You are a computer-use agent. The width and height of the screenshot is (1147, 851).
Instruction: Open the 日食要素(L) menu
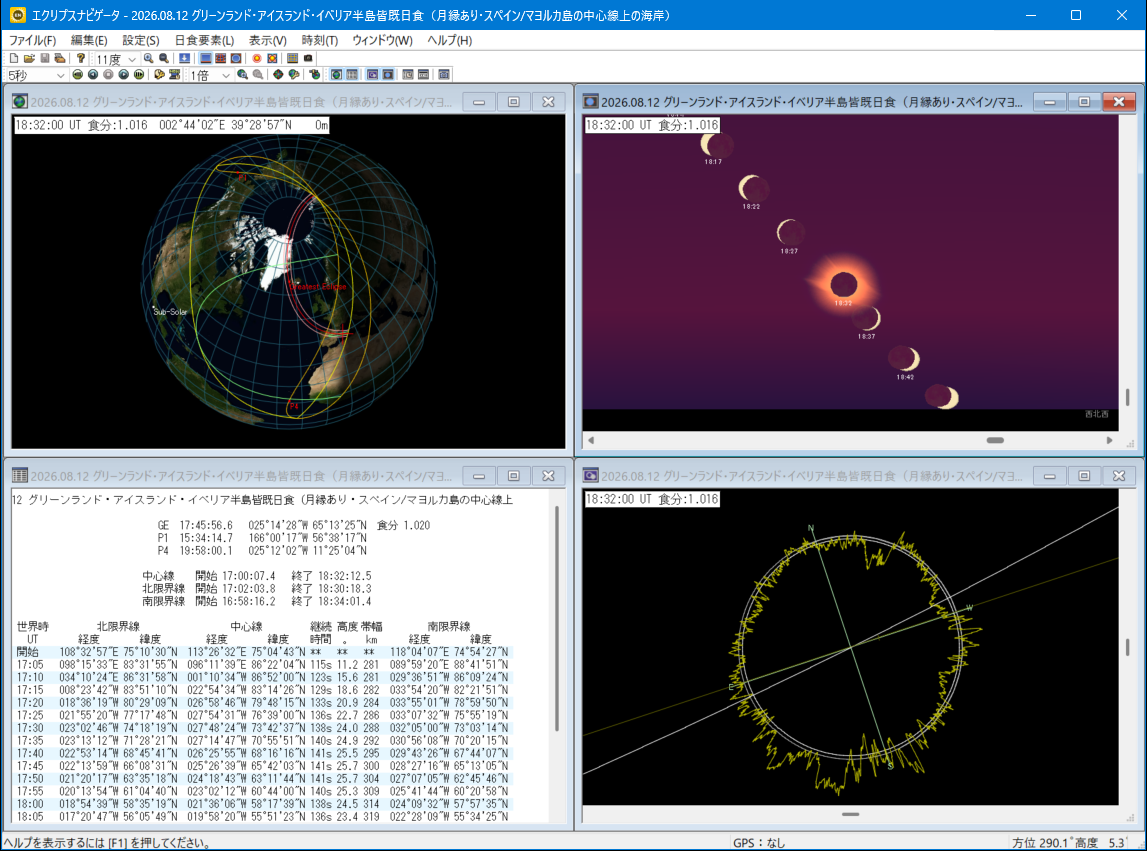(204, 40)
